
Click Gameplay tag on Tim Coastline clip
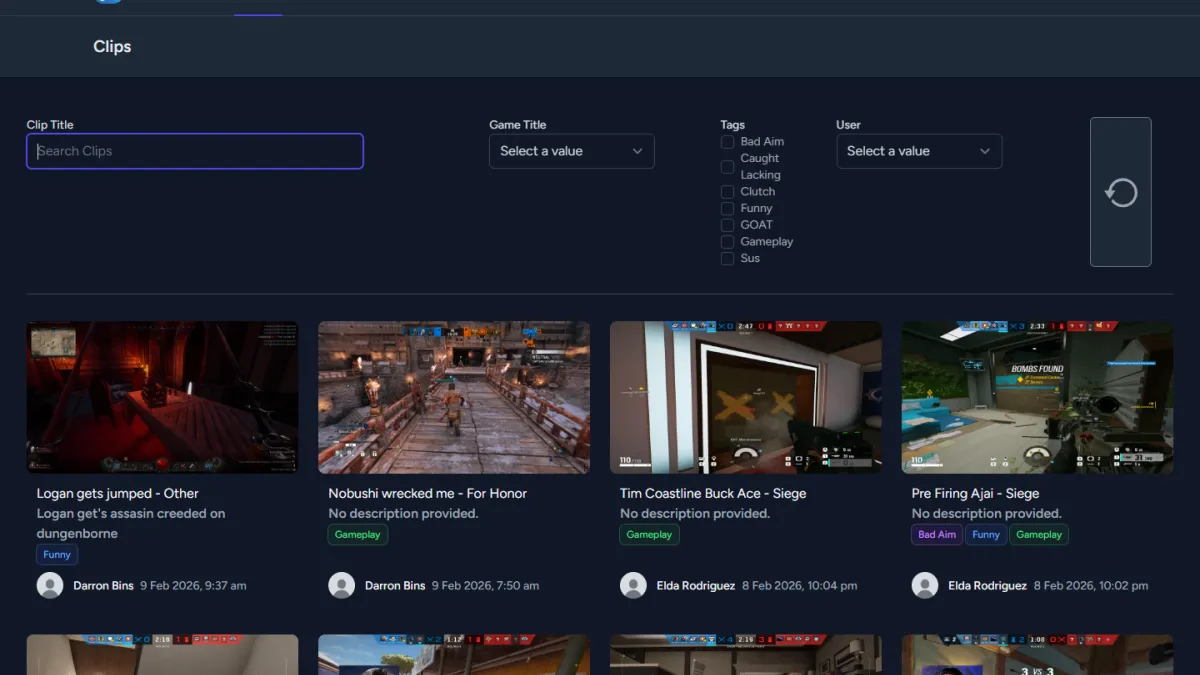(649, 535)
